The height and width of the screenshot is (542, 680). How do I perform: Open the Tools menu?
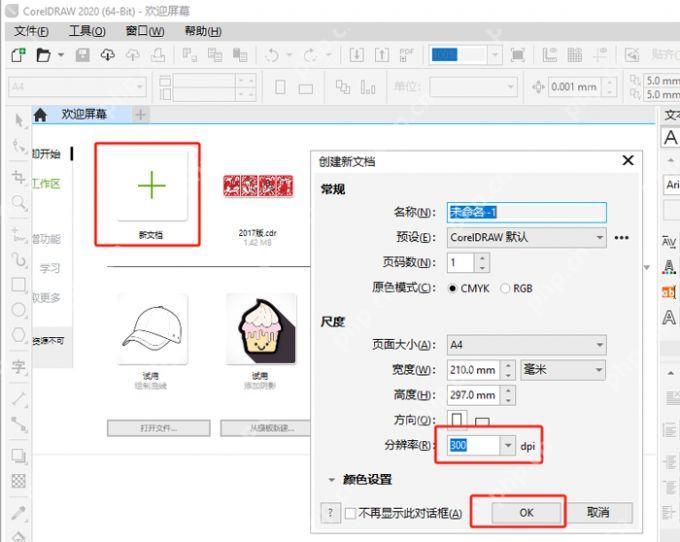(x=87, y=31)
